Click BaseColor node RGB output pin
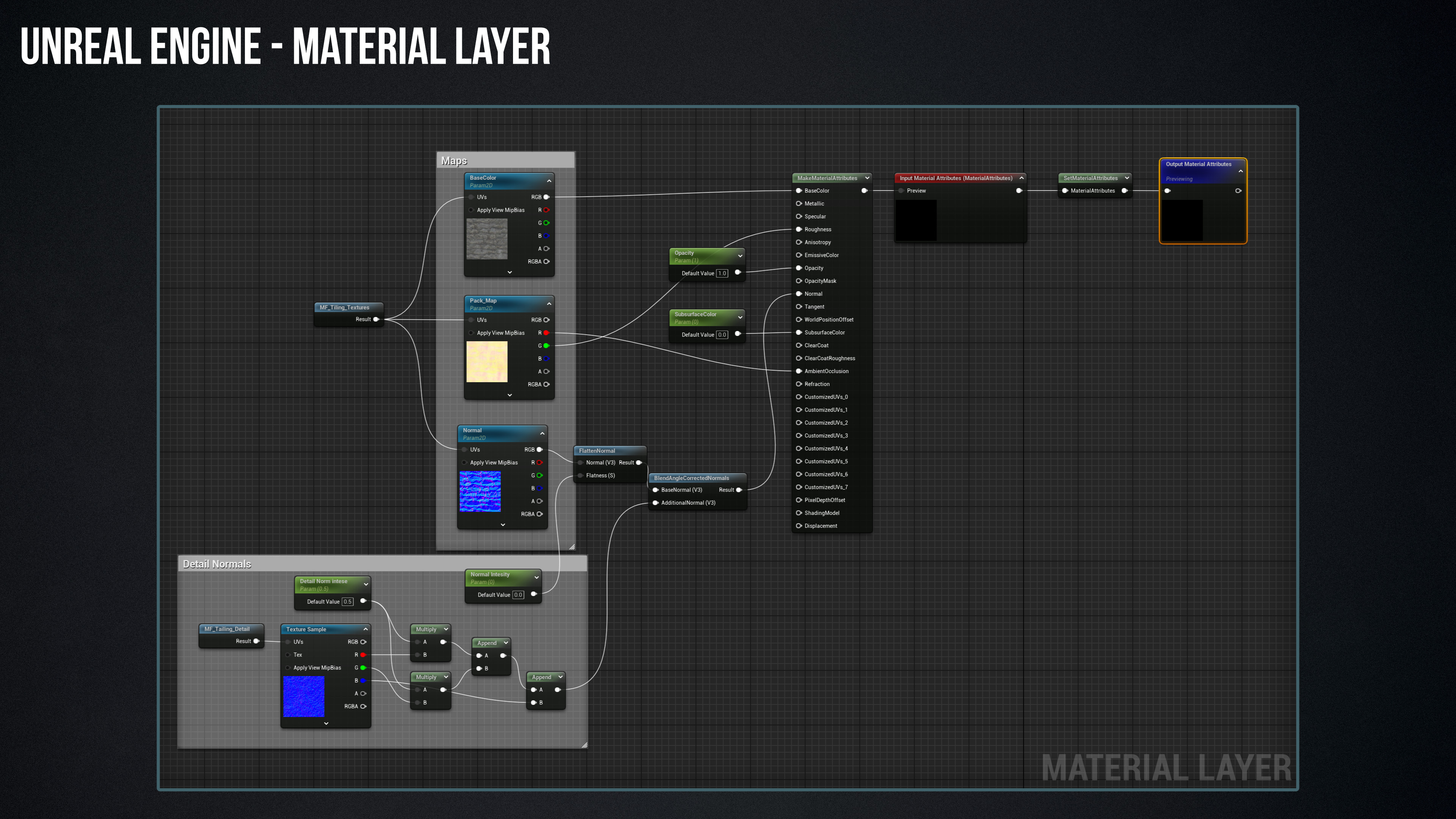This screenshot has height=819, width=1456. [x=546, y=197]
